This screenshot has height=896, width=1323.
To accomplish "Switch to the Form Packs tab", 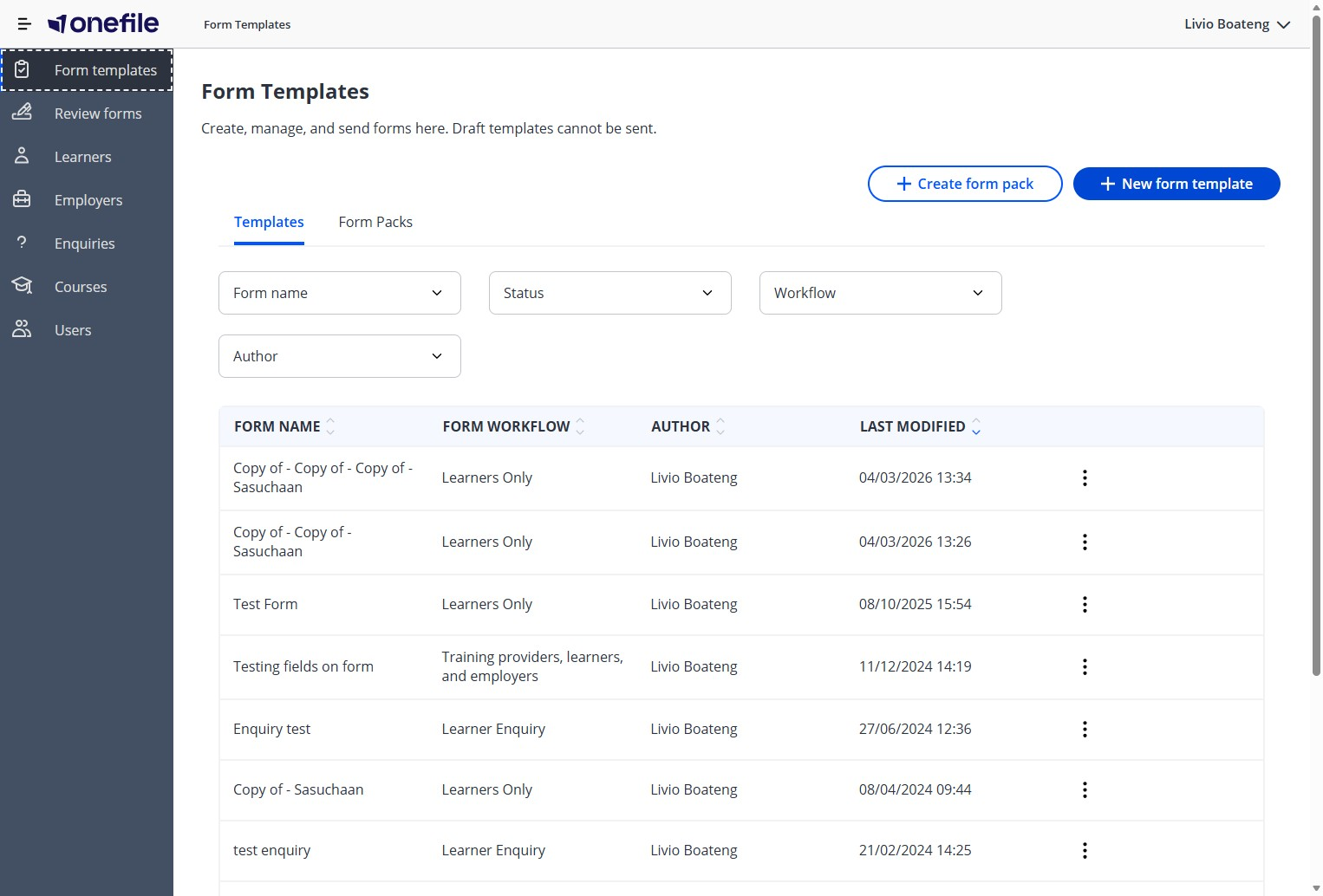I will click(375, 223).
